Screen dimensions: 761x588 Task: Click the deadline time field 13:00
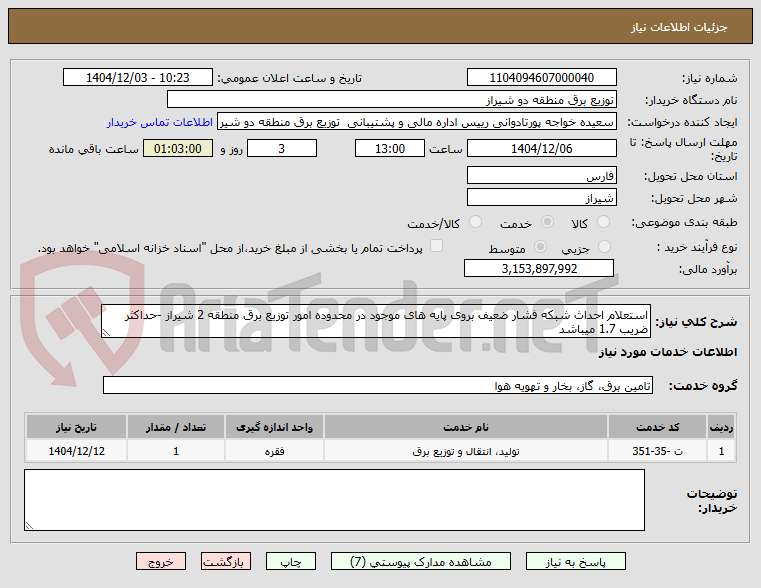point(390,148)
